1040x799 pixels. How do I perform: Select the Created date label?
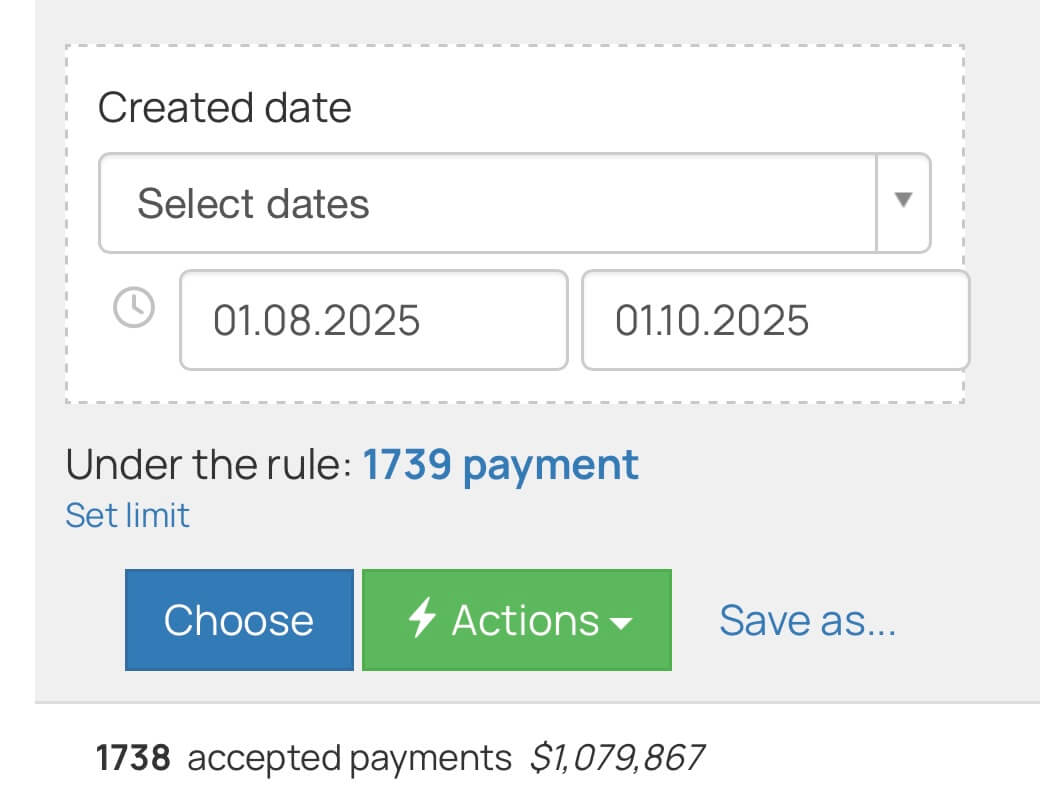click(x=224, y=107)
